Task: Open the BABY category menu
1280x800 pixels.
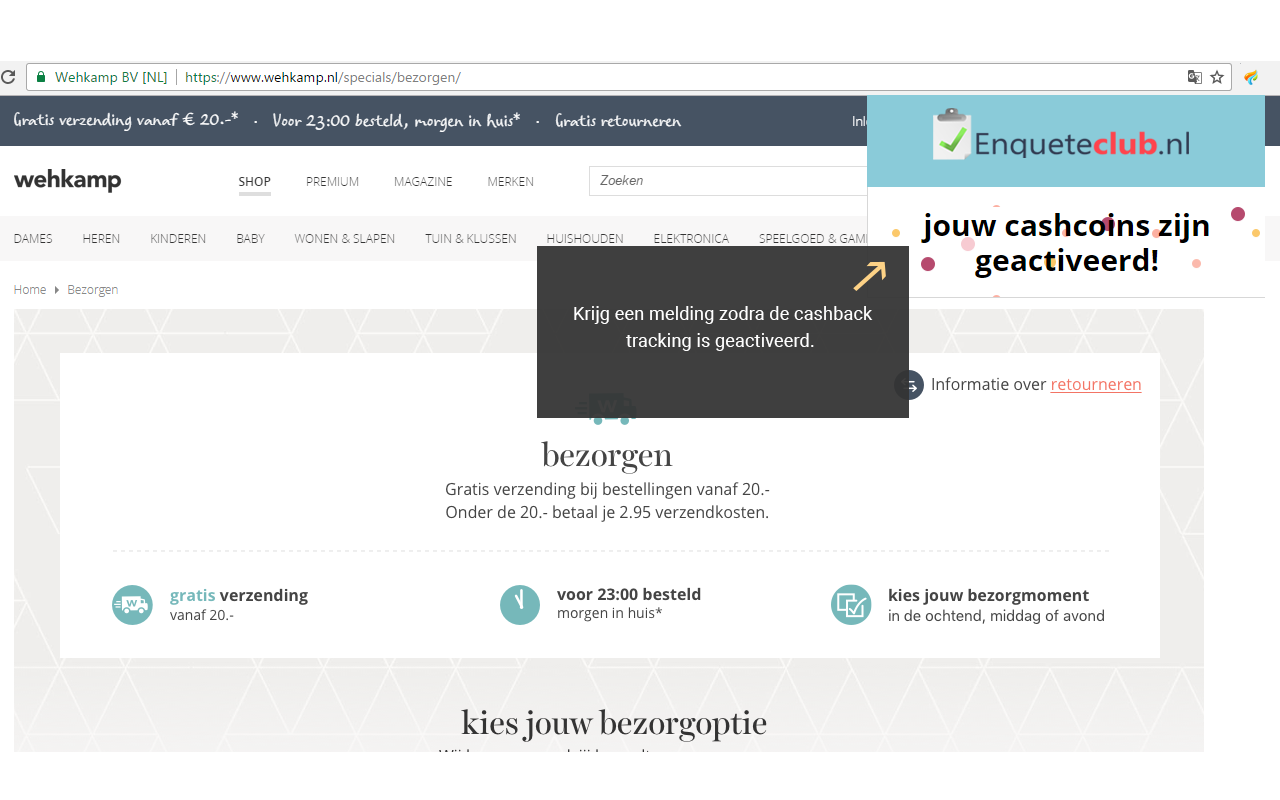Action: (x=250, y=239)
